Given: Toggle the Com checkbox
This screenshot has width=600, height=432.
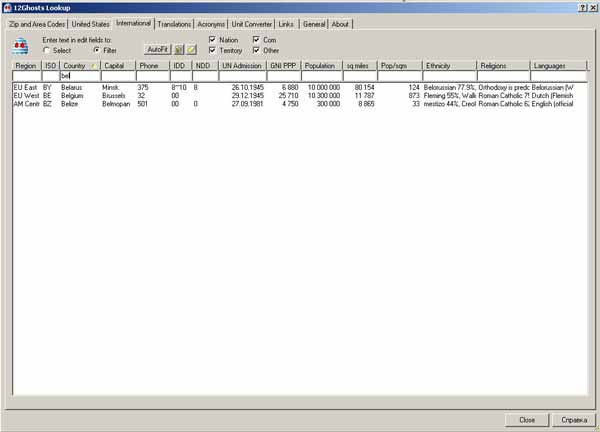Looking at the screenshot, I should (256, 39).
